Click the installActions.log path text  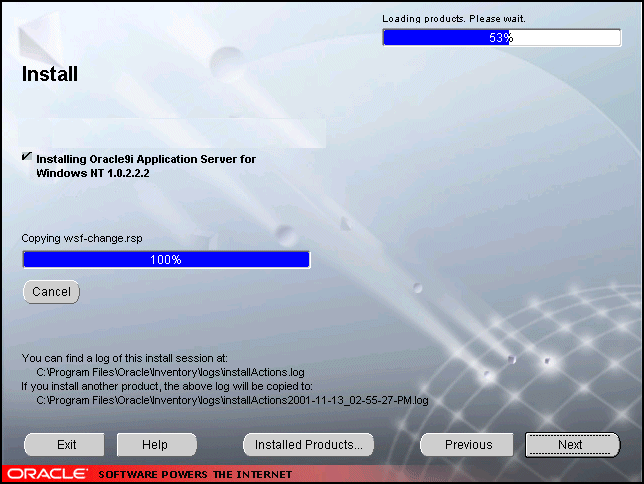(x=170, y=372)
